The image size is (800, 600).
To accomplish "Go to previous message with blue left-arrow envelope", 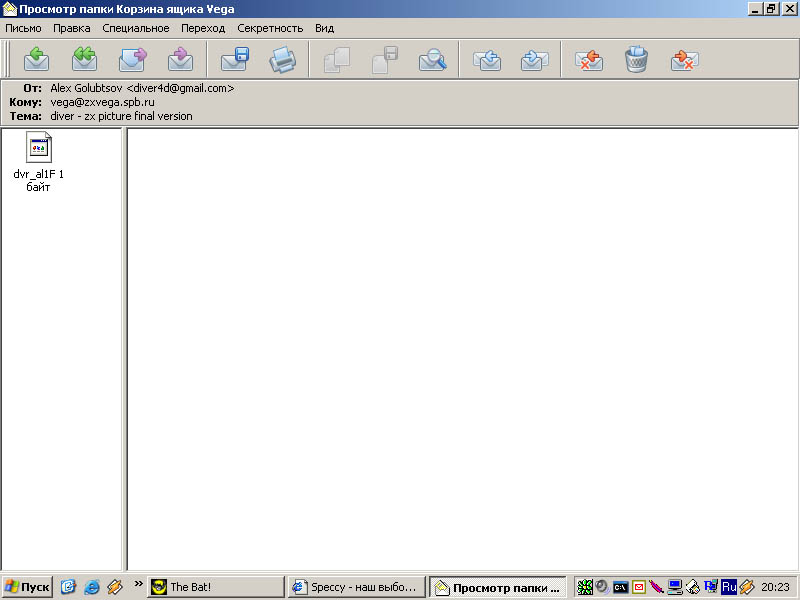I will point(487,60).
